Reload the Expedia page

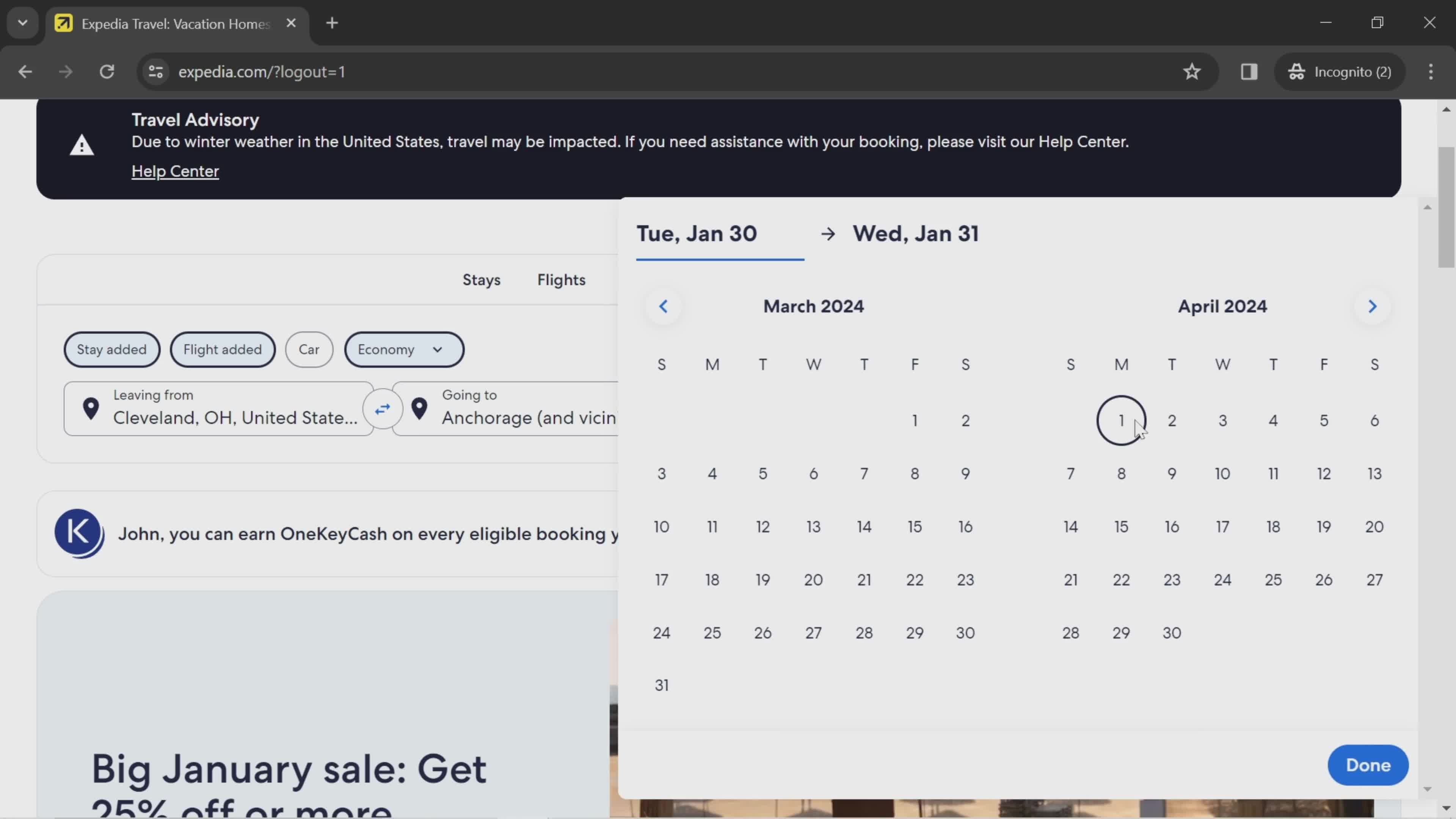(x=107, y=72)
